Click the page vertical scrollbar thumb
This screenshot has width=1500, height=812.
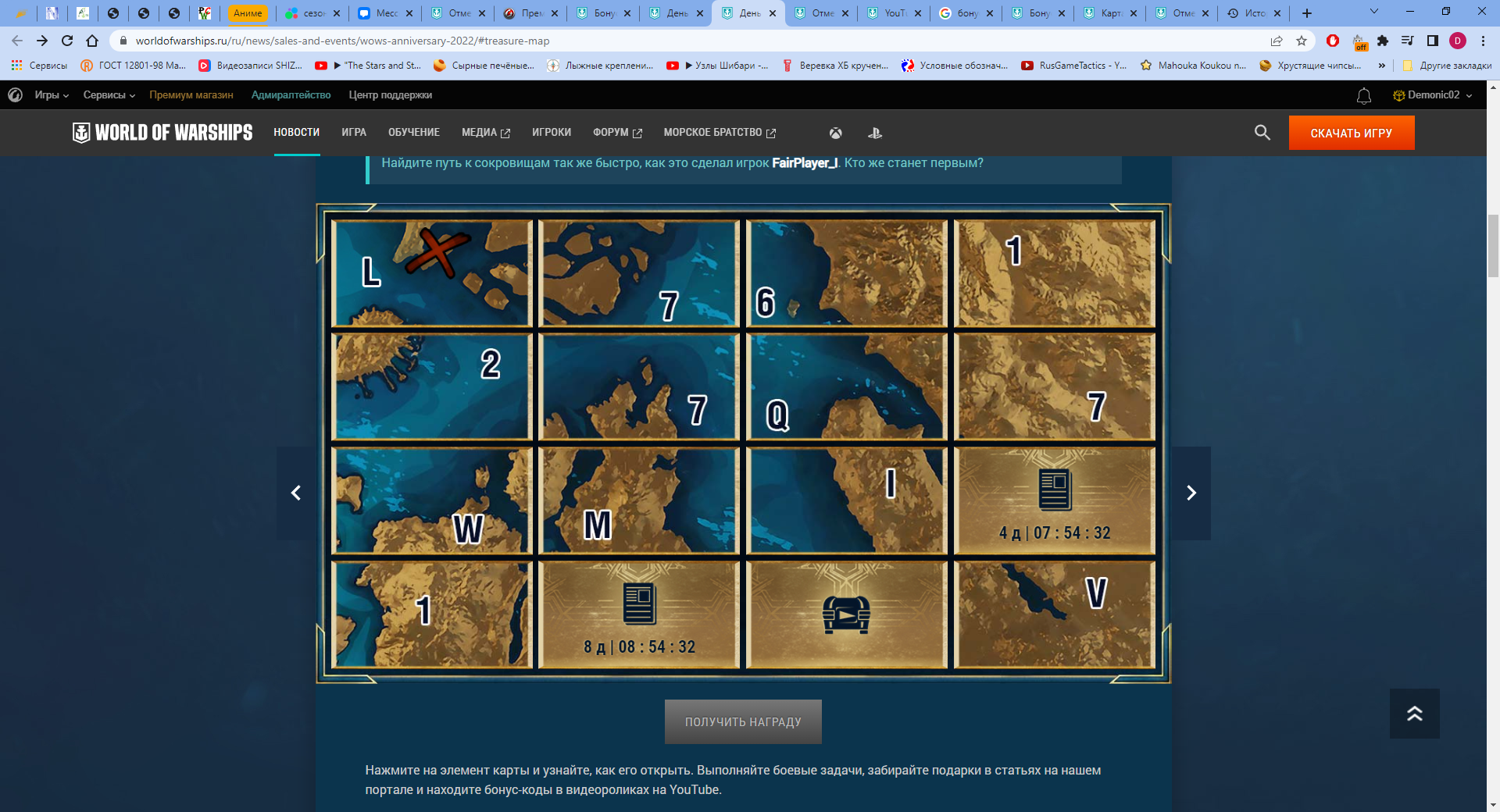pos(1493,246)
